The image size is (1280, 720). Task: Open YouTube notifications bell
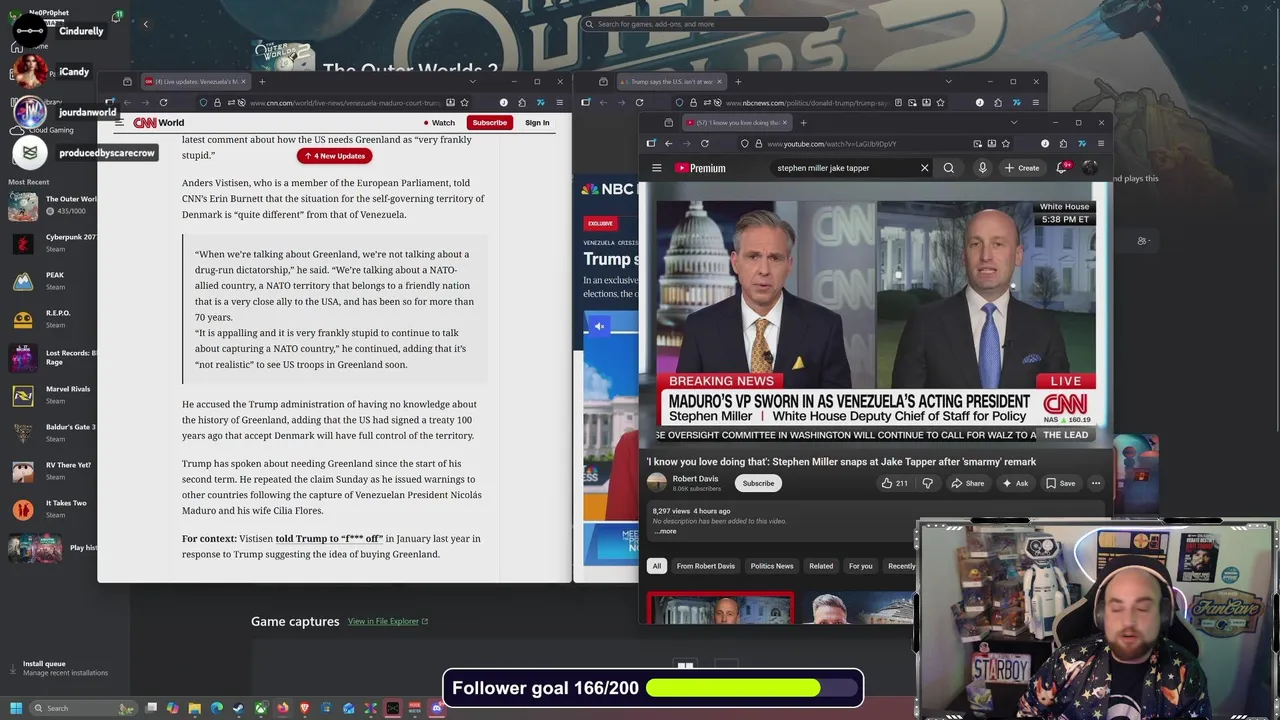pos(1062,168)
